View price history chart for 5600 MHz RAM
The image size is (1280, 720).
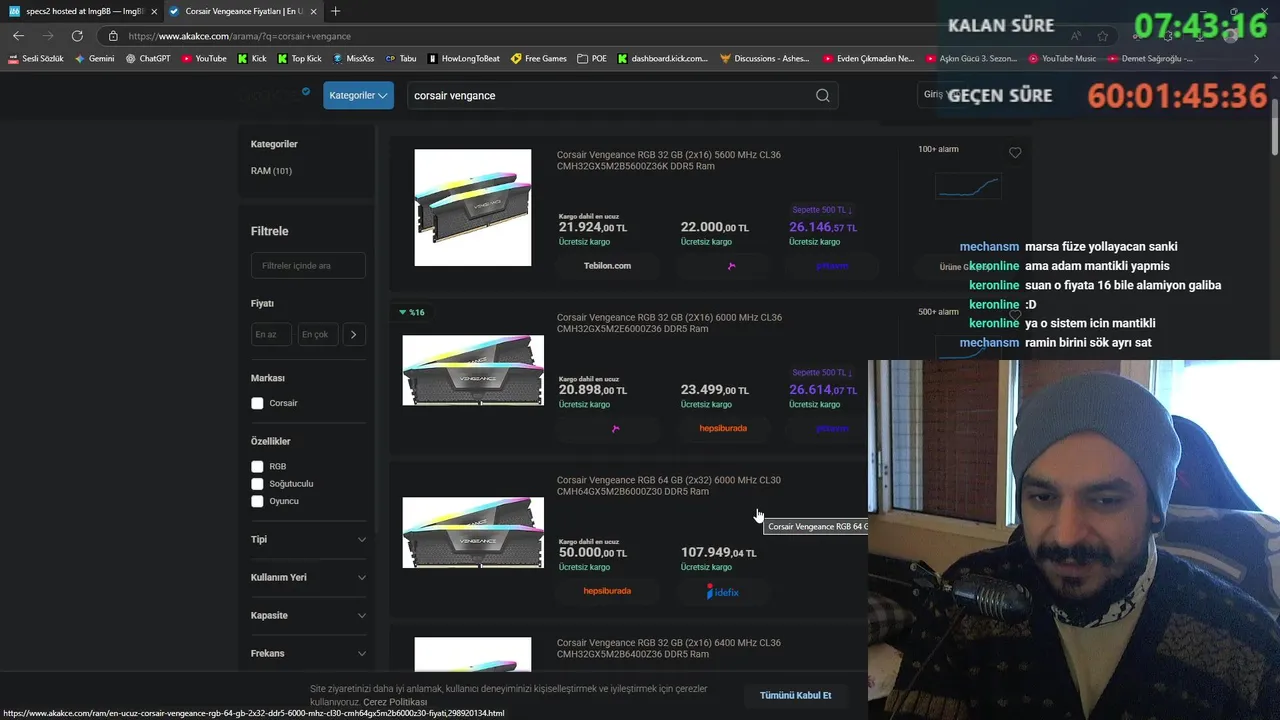click(x=968, y=186)
